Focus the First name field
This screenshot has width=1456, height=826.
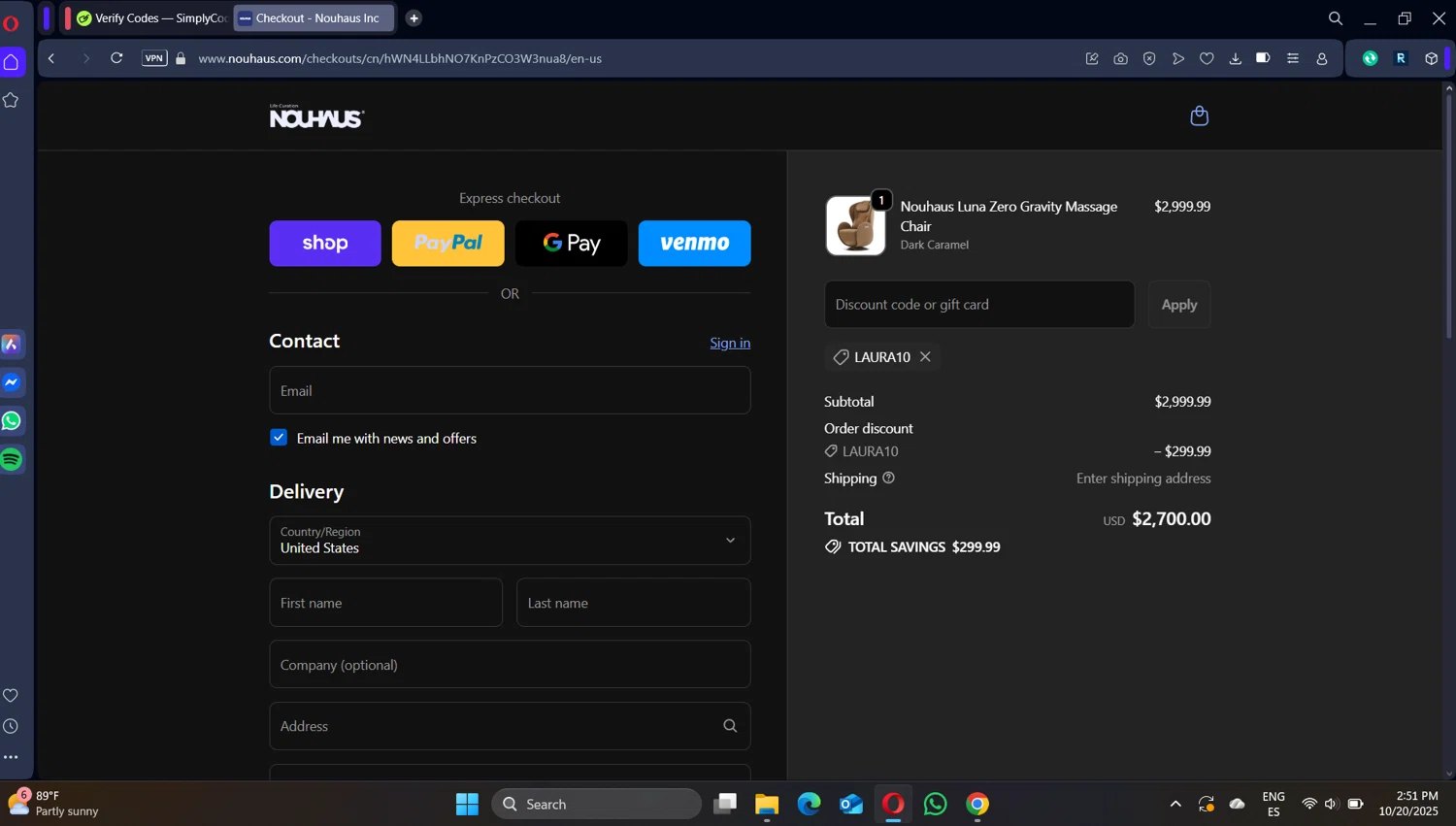point(386,603)
